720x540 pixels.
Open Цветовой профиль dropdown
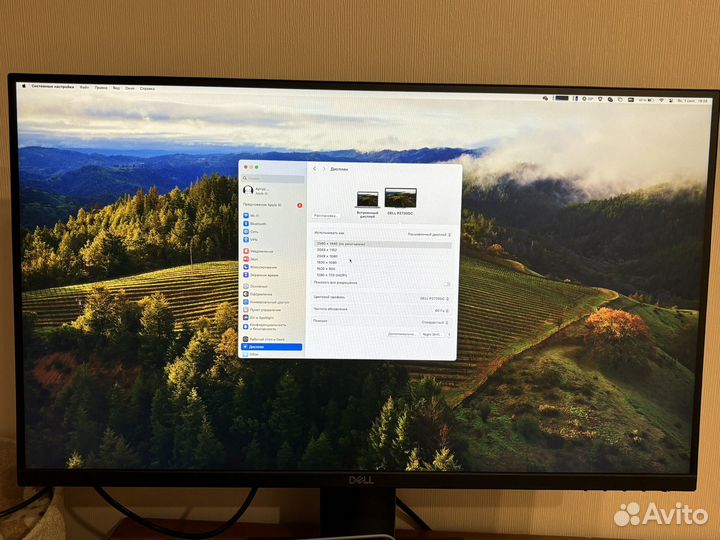(x=434, y=298)
